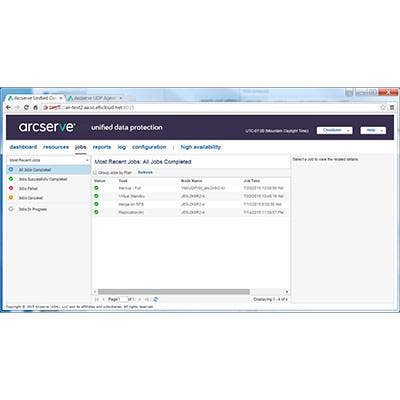Click the horizontal scrollbar under job list
The image size is (400, 400).
tap(174, 292)
